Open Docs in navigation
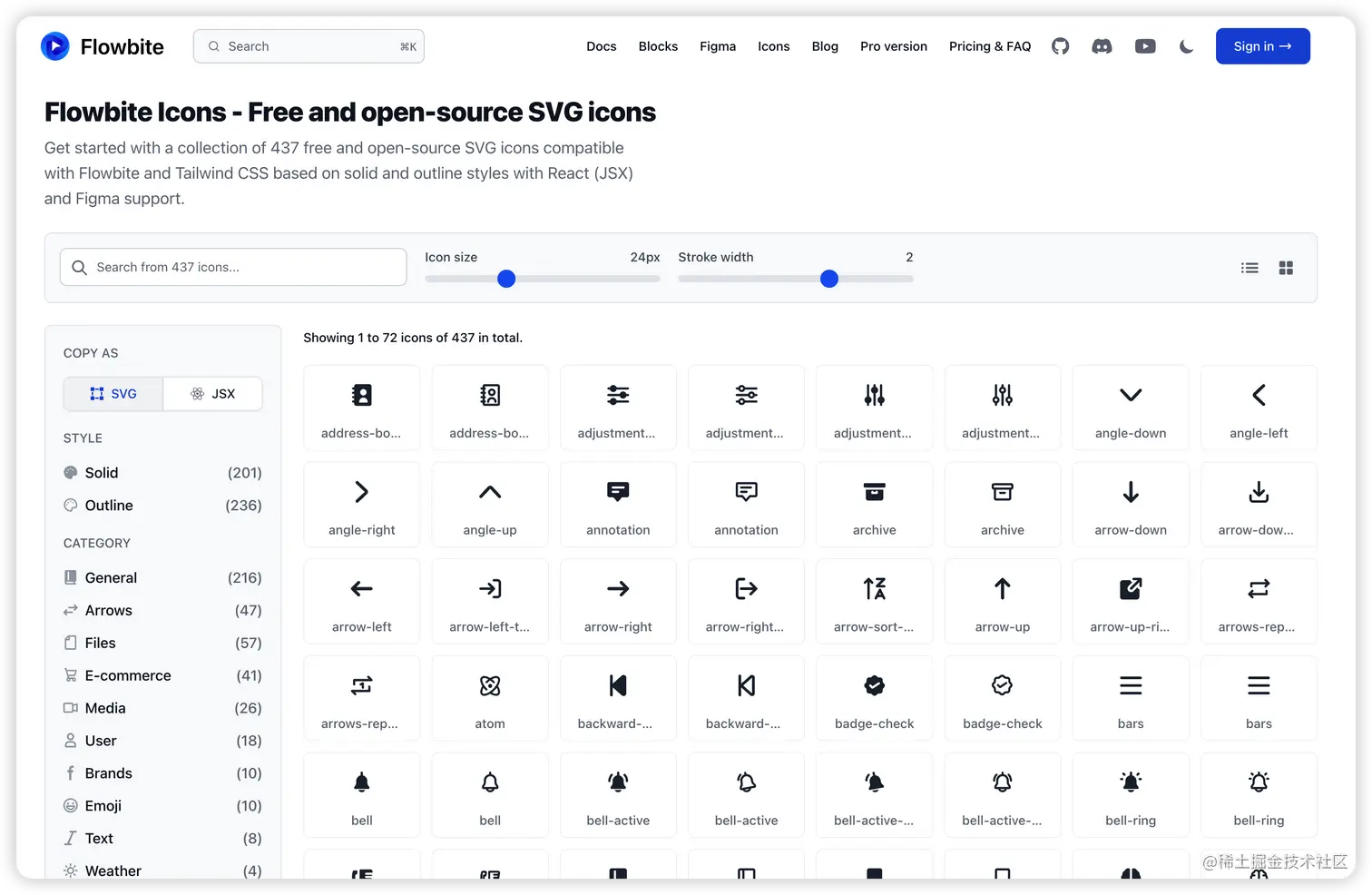Image resolution: width=1372 pixels, height=895 pixels. pos(602,46)
